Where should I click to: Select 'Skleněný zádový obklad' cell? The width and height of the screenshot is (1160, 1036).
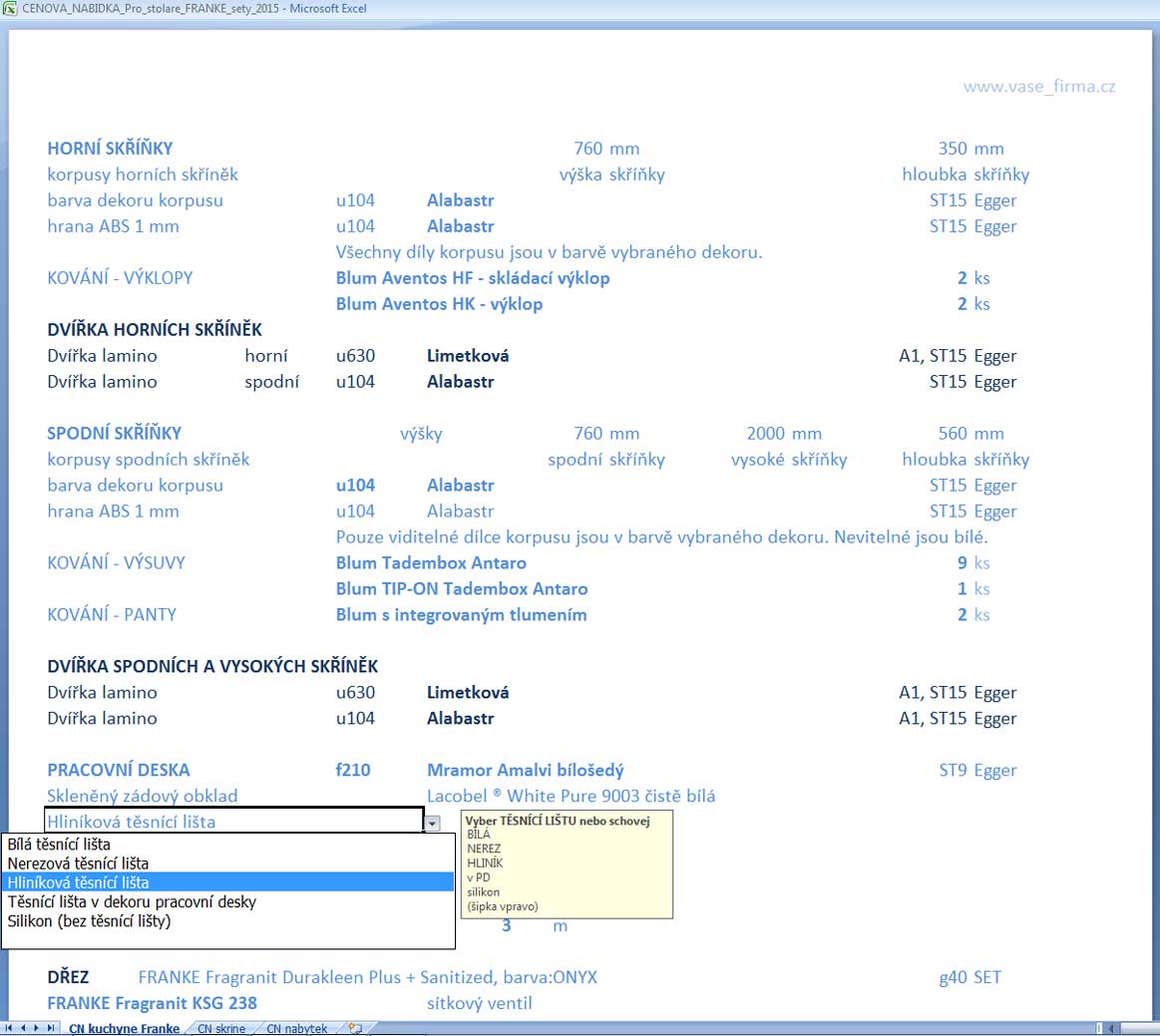(142, 797)
